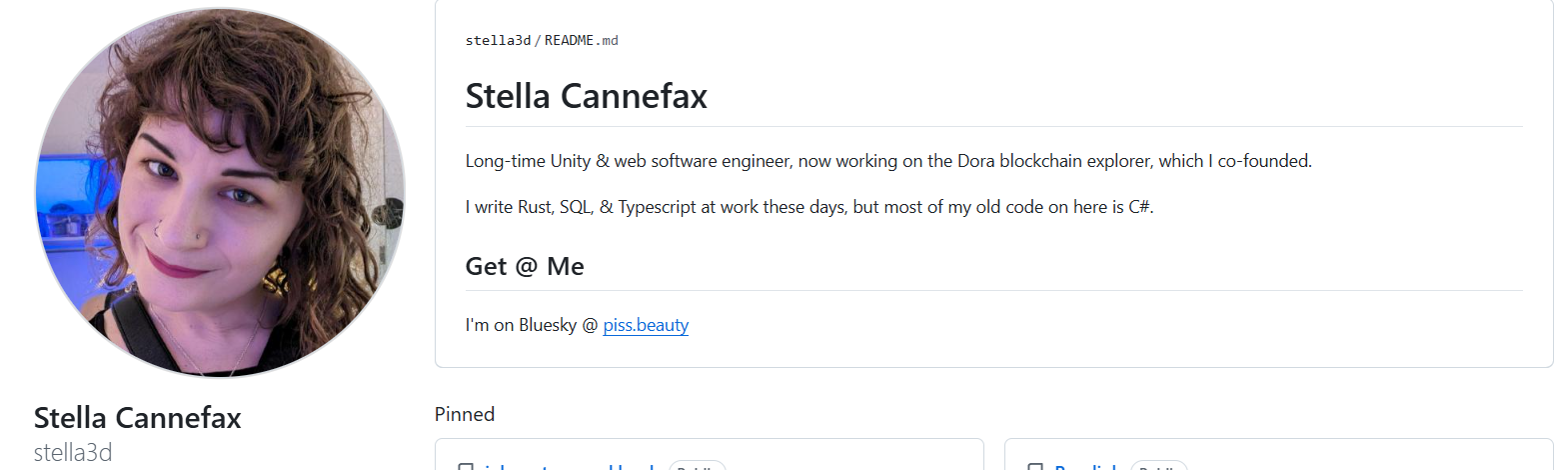This screenshot has width=1568, height=470.
Task: Click the top border of the right pinned card
Action: (1278, 439)
